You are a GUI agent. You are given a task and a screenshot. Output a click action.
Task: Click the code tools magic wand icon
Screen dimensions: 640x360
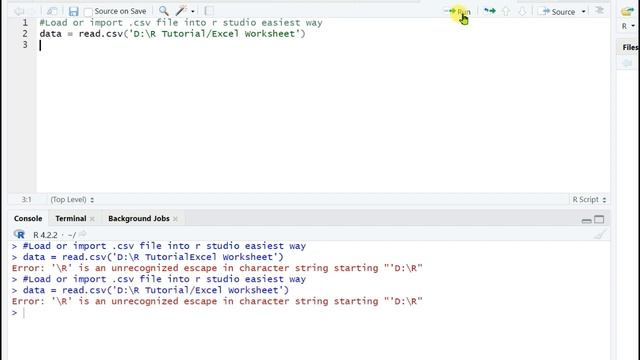point(181,11)
